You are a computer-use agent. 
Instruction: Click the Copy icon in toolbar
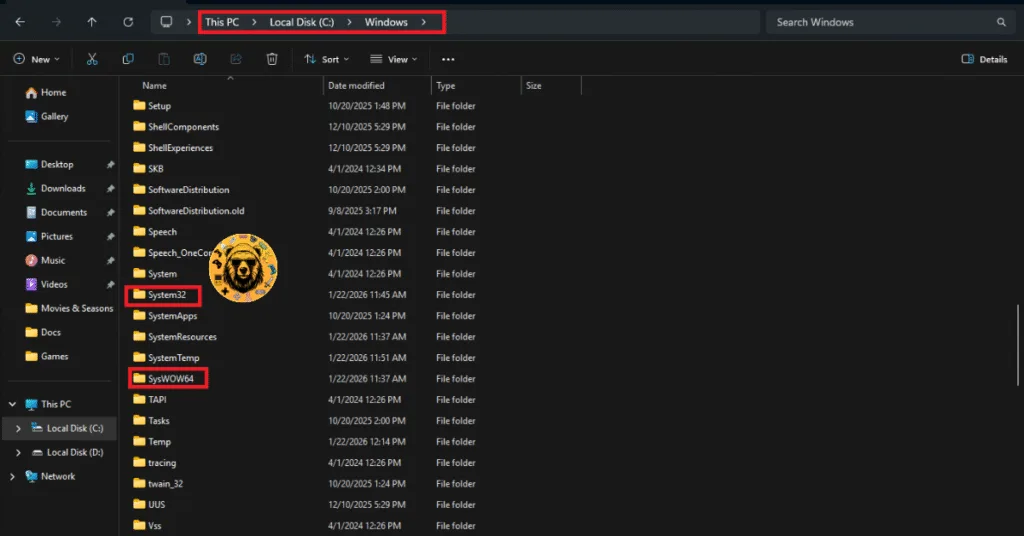pyautogui.click(x=128, y=59)
